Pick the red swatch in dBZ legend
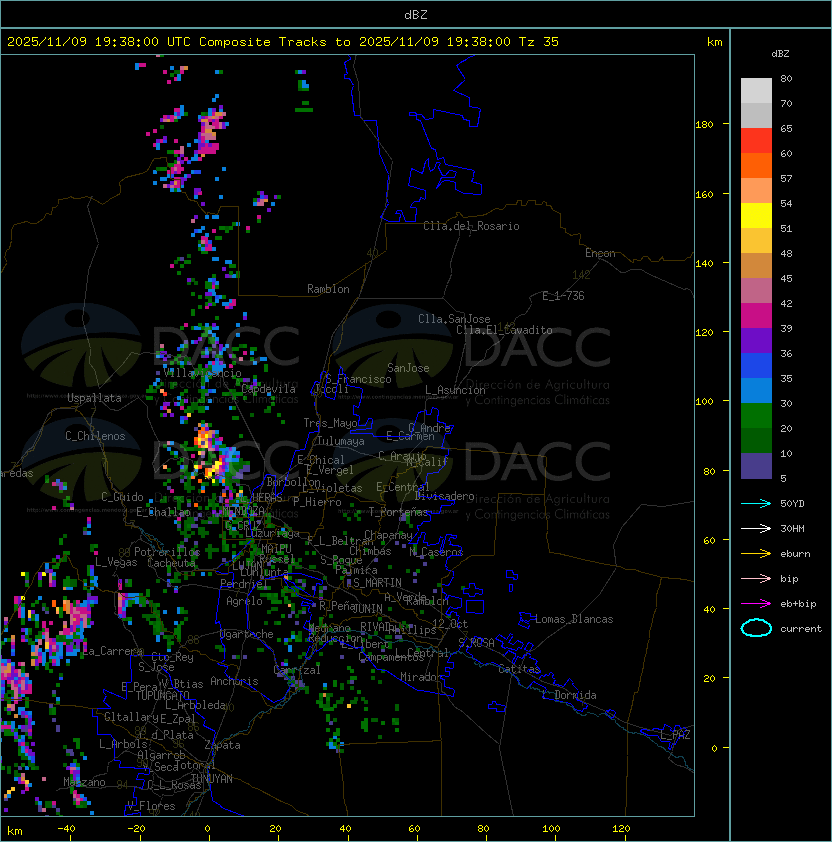This screenshot has width=832, height=842. (756, 141)
